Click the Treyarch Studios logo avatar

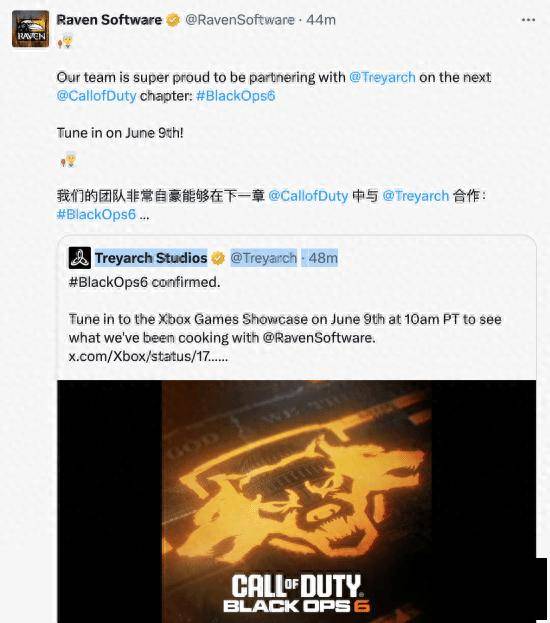80,258
